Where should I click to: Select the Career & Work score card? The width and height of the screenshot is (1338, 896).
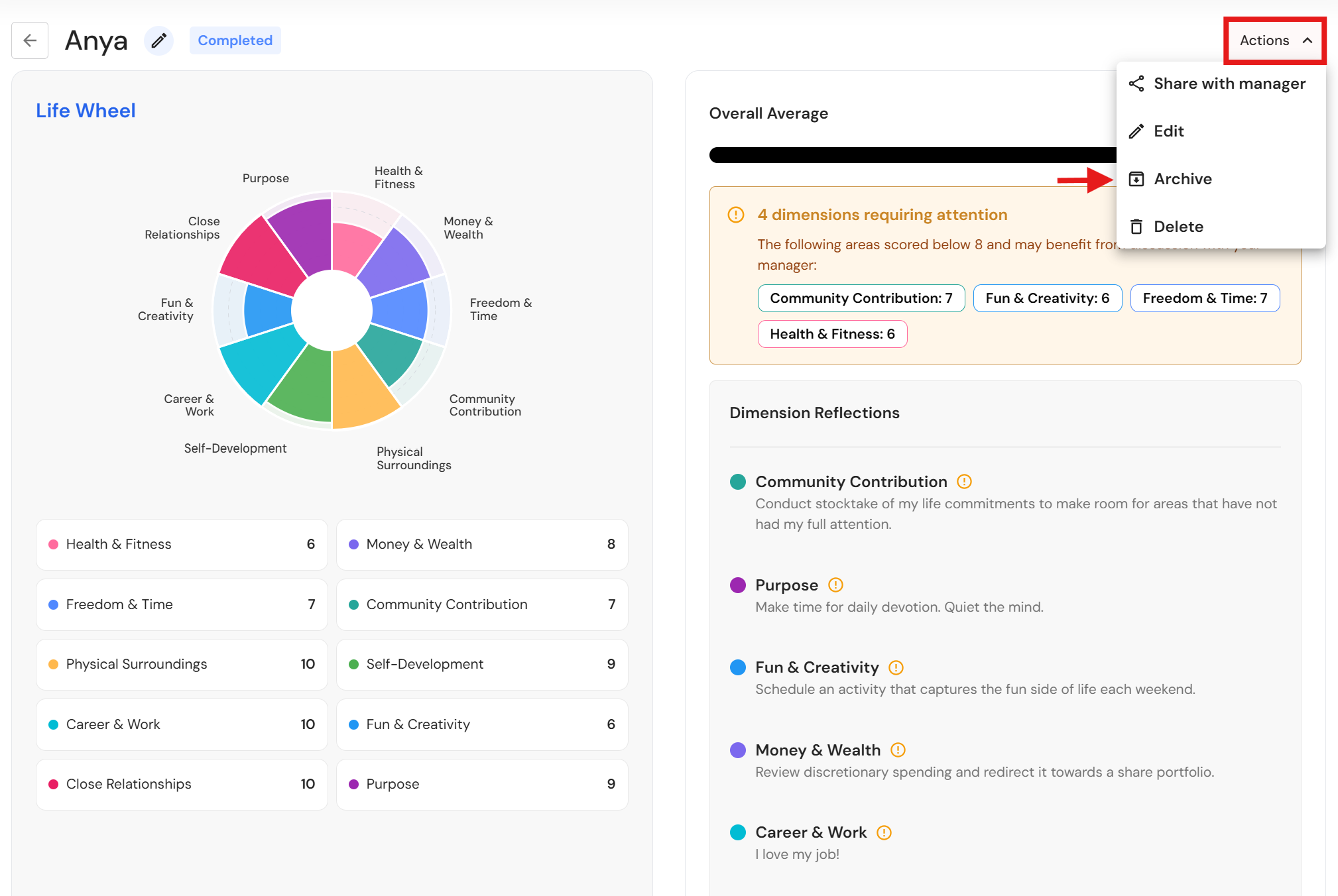point(182,724)
